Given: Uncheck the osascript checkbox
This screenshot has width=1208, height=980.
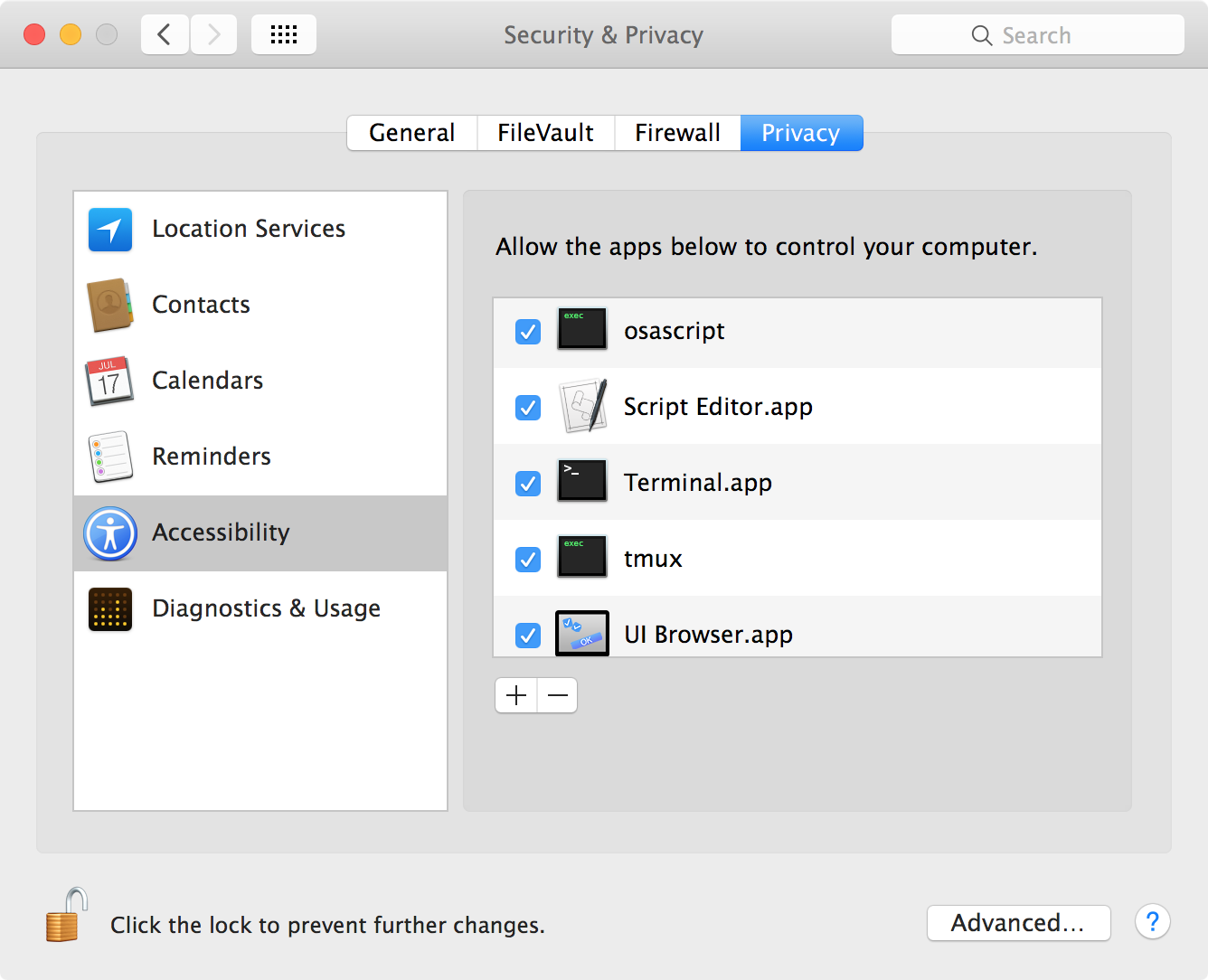Looking at the screenshot, I should point(528,332).
